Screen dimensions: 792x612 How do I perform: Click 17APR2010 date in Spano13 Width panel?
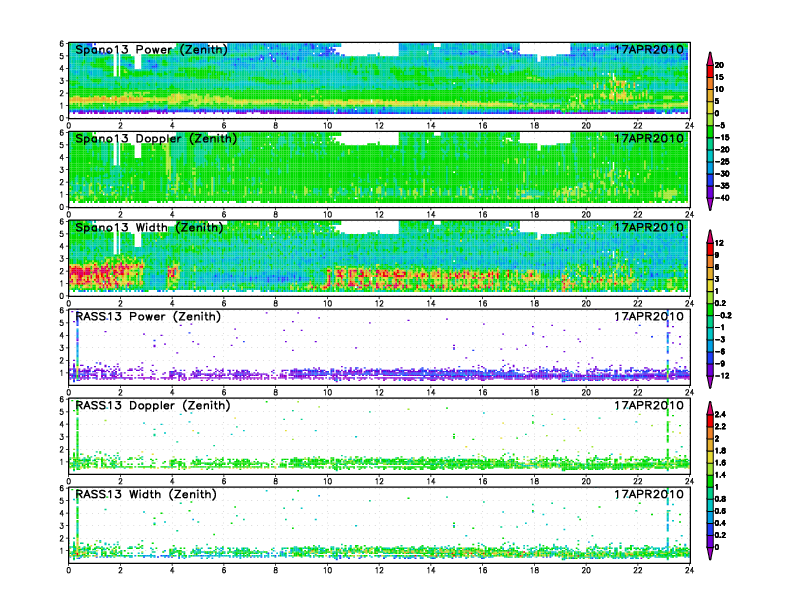point(649,227)
